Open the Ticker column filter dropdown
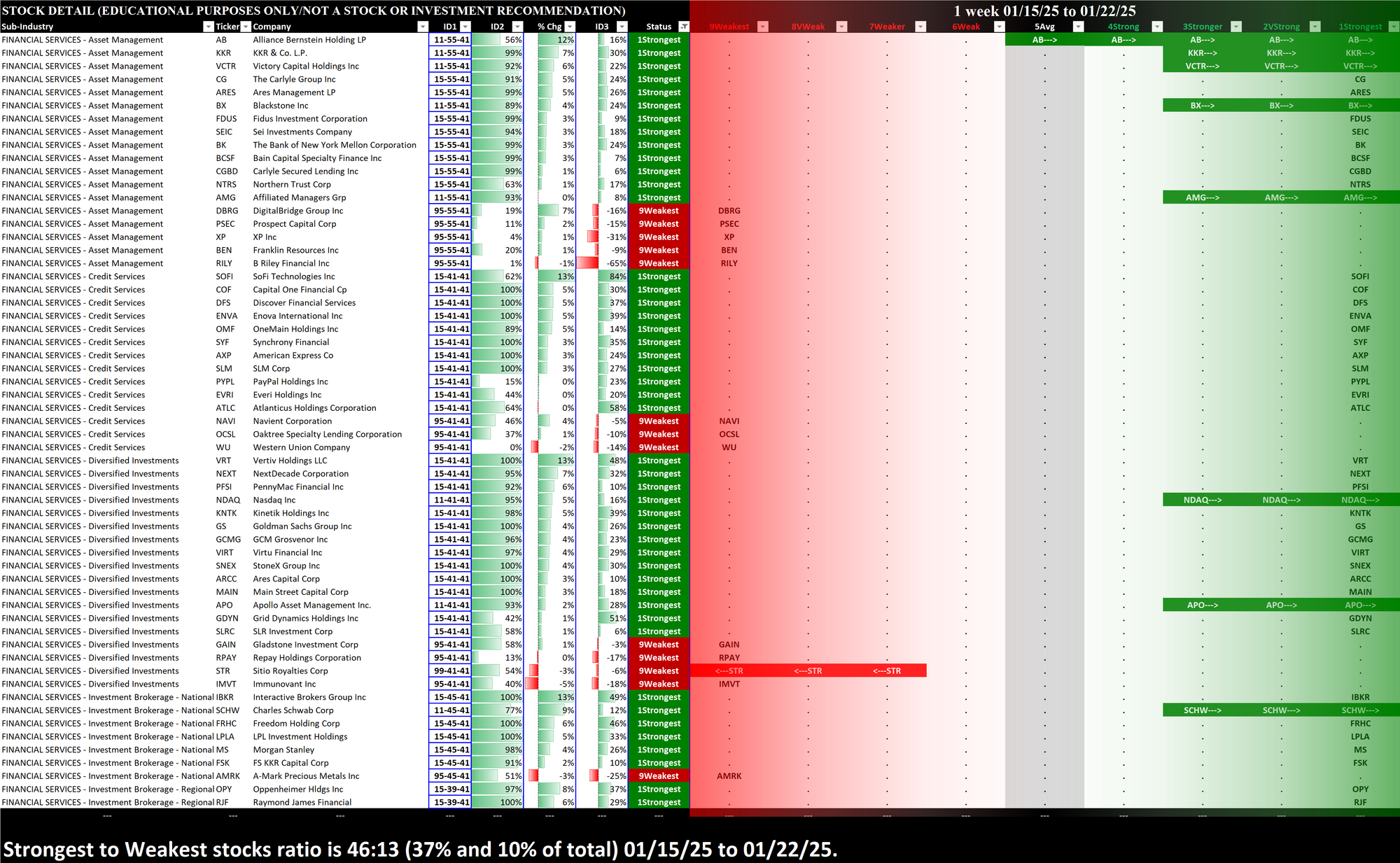This screenshot has height=863, width=1400. click(x=246, y=27)
